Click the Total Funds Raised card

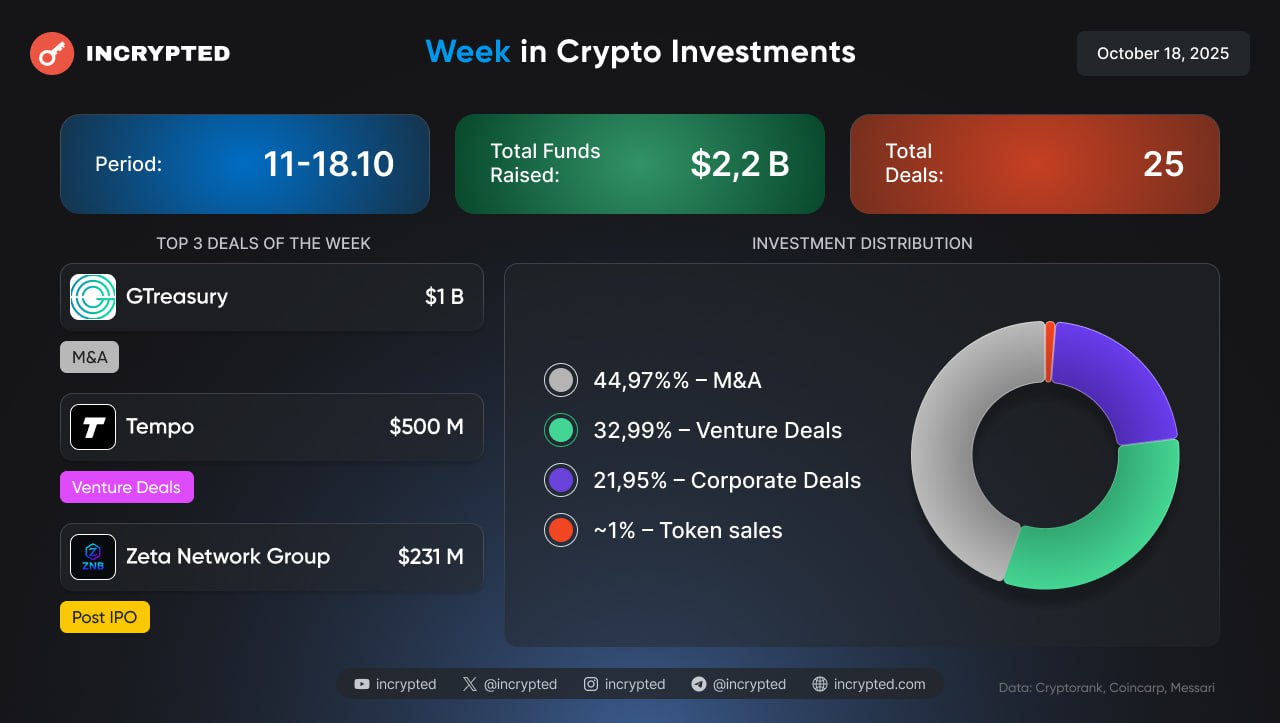(x=640, y=164)
